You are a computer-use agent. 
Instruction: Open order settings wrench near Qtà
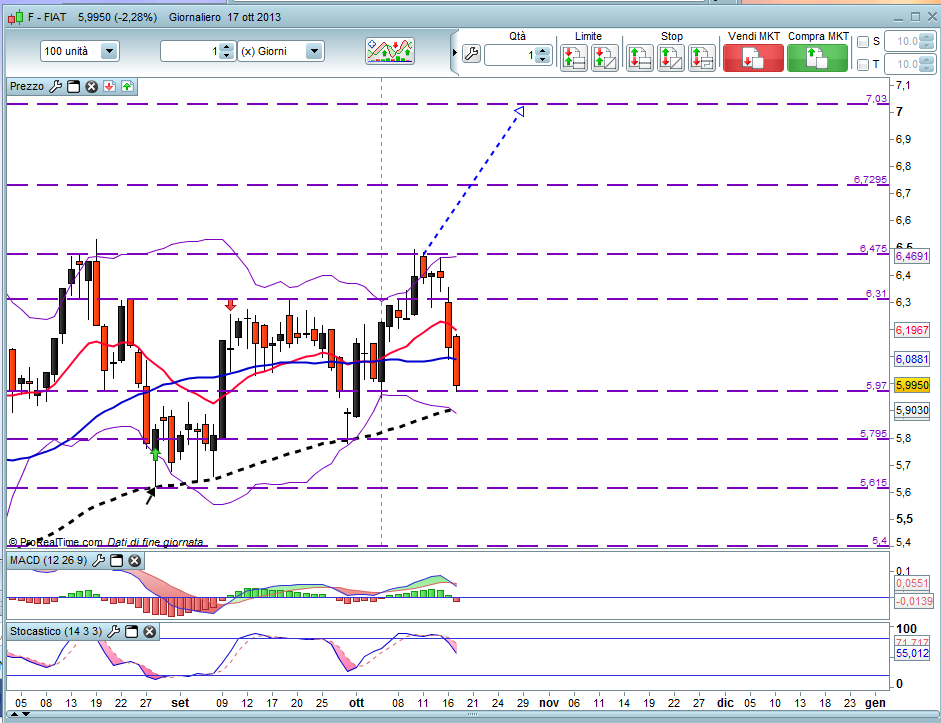point(472,55)
